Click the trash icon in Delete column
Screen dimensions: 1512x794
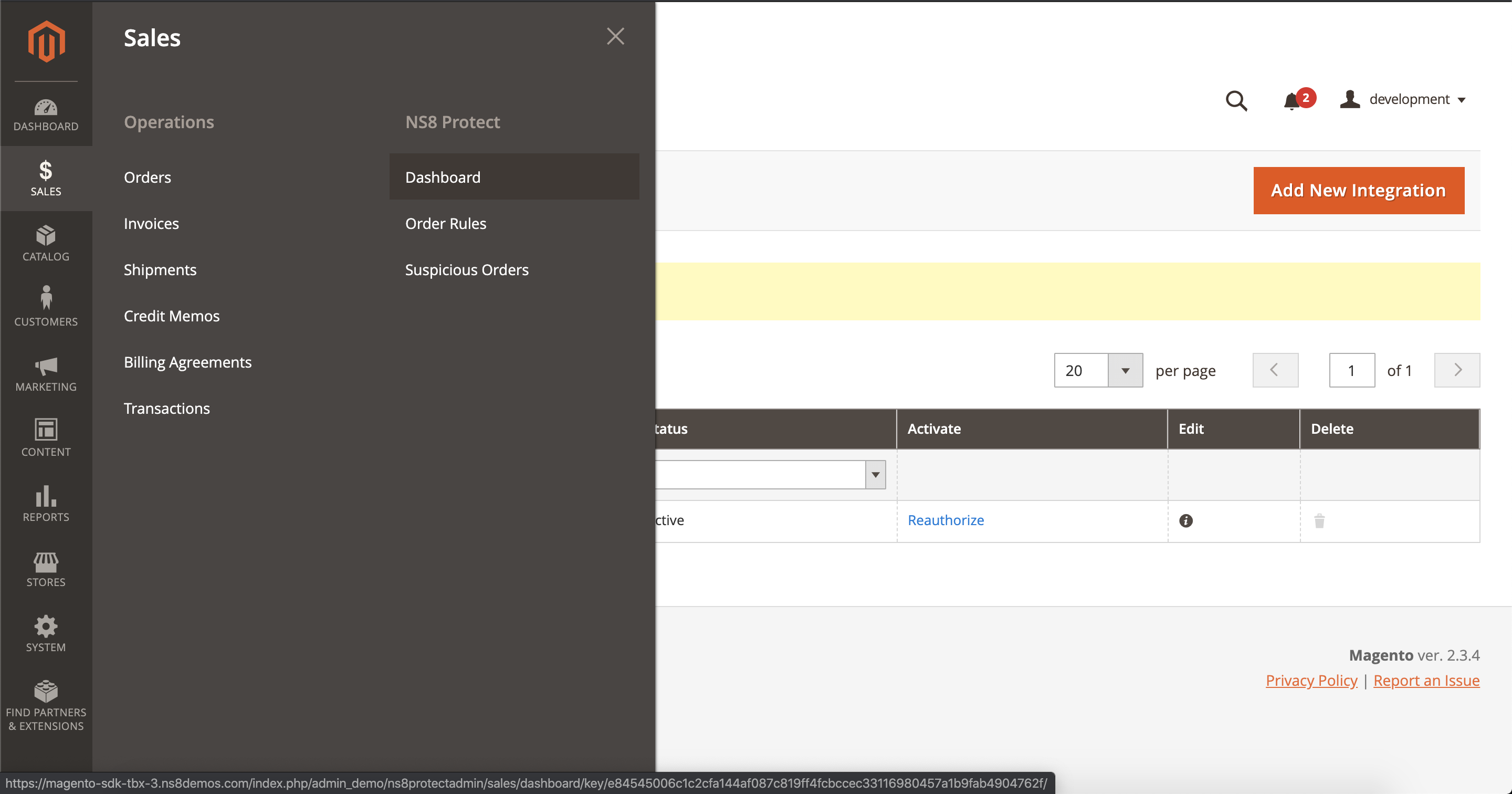click(1319, 520)
